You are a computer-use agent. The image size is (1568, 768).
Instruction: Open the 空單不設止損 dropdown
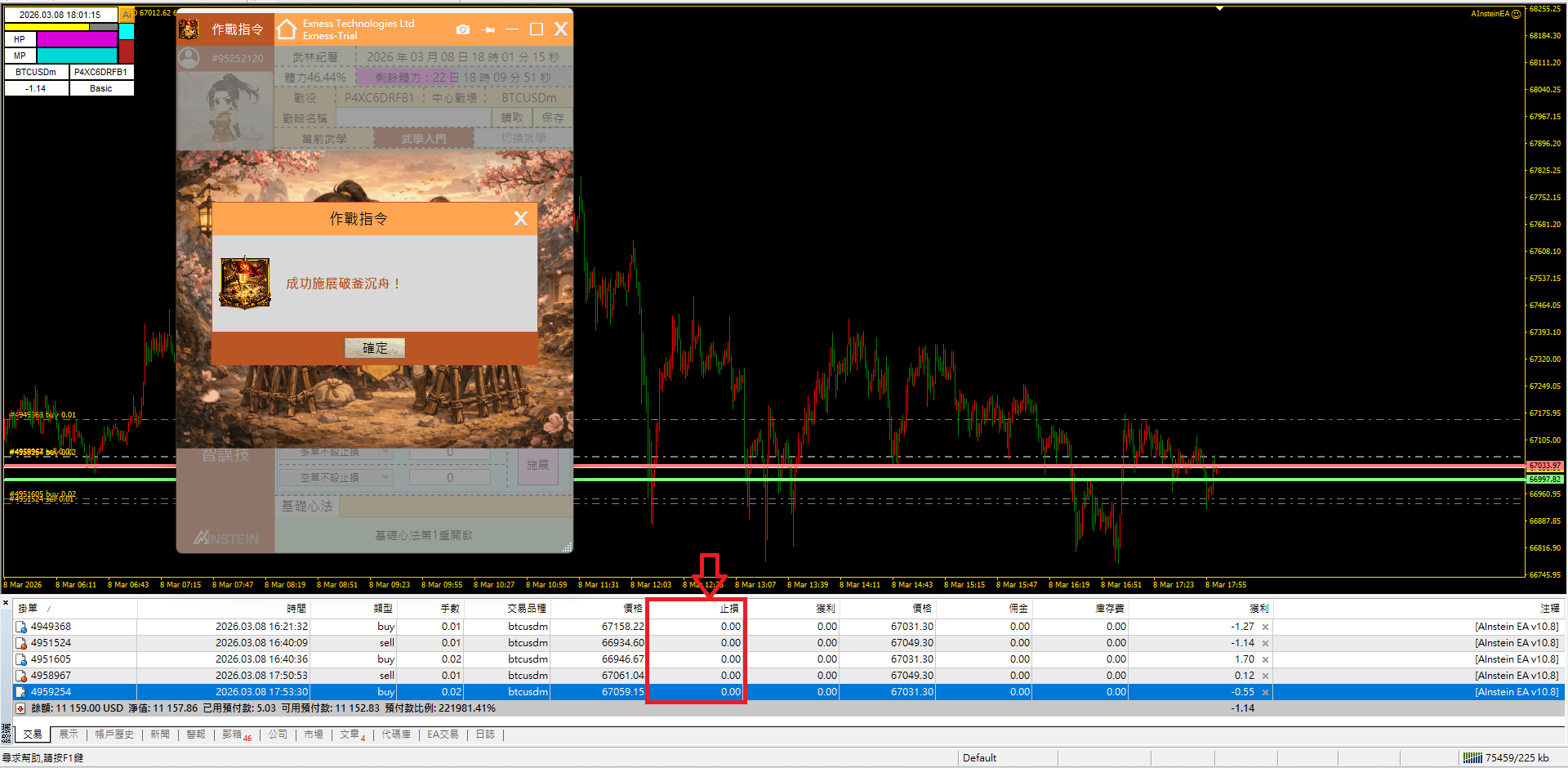[336, 477]
